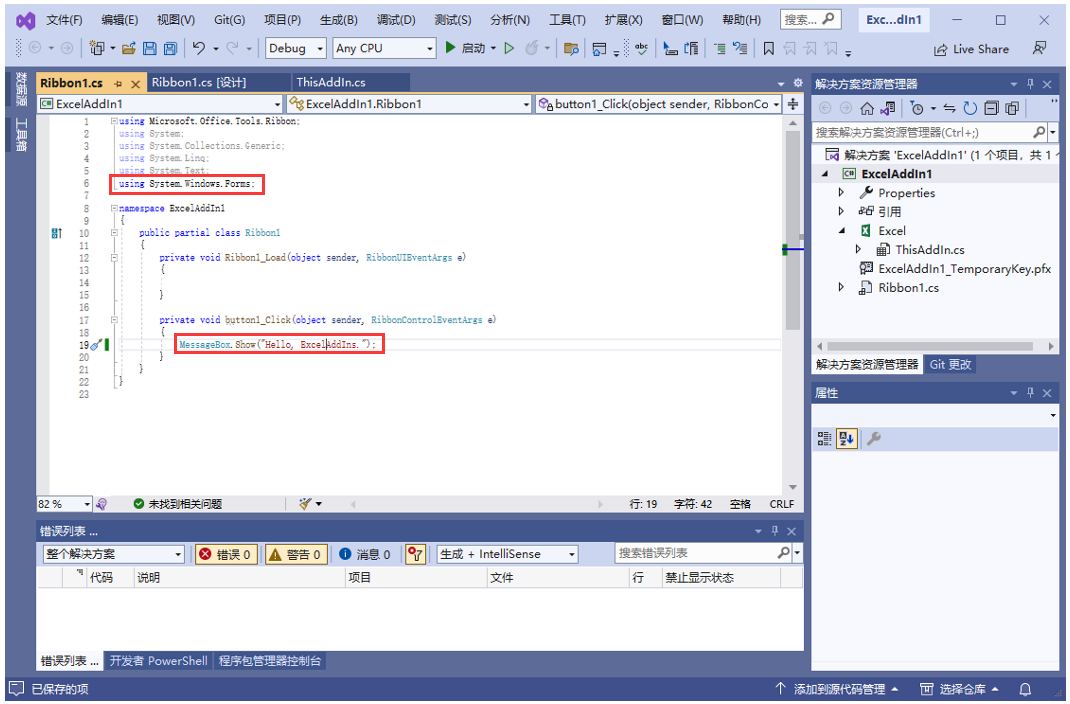1070x704 pixels.
Task: Expand Ribbon1.cs node in Solution Explorer
Action: coord(841,287)
